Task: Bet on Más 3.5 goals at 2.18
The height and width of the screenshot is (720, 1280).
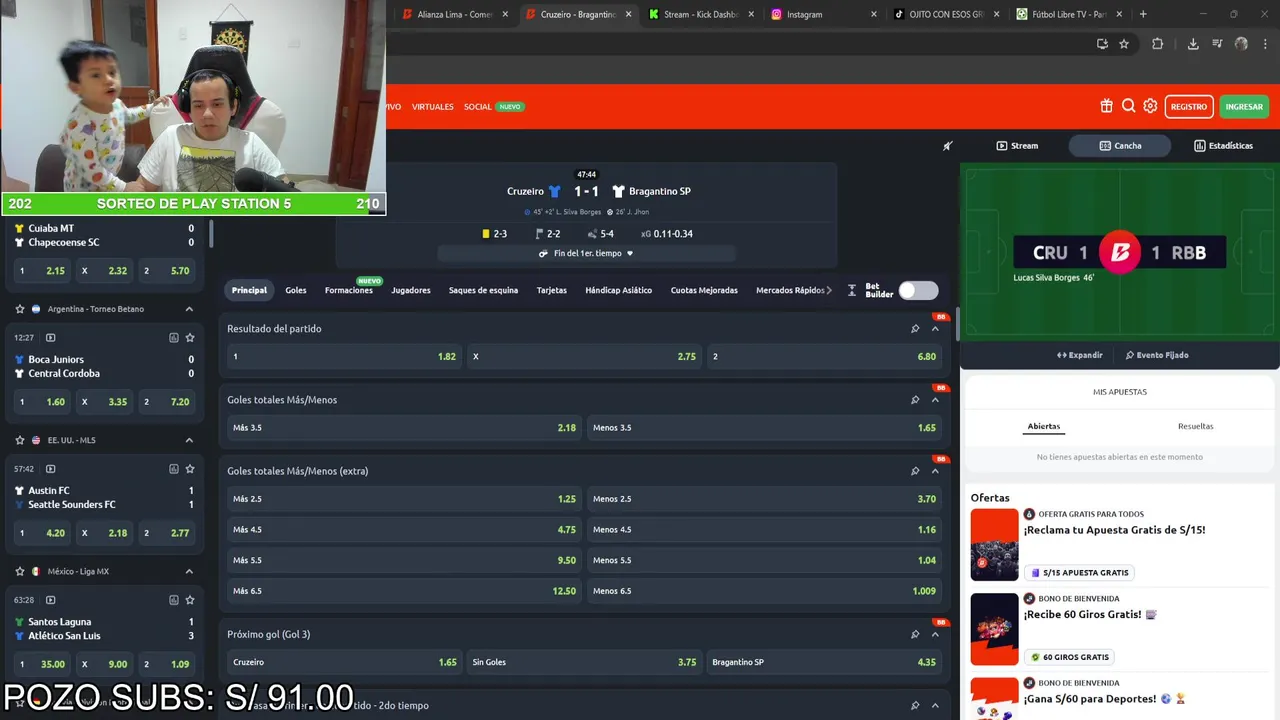Action: [x=404, y=428]
